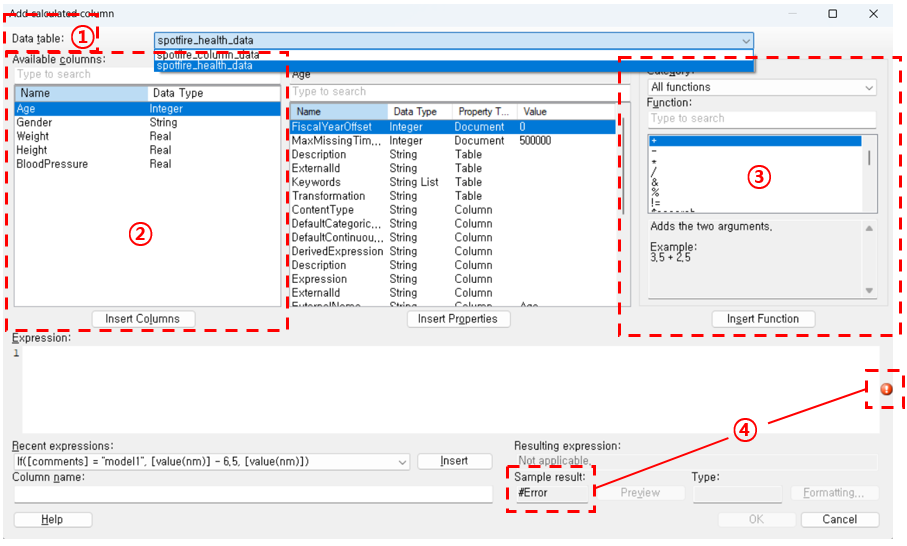Select the & operator in function list
This screenshot has width=907, height=546.
[x=755, y=183]
